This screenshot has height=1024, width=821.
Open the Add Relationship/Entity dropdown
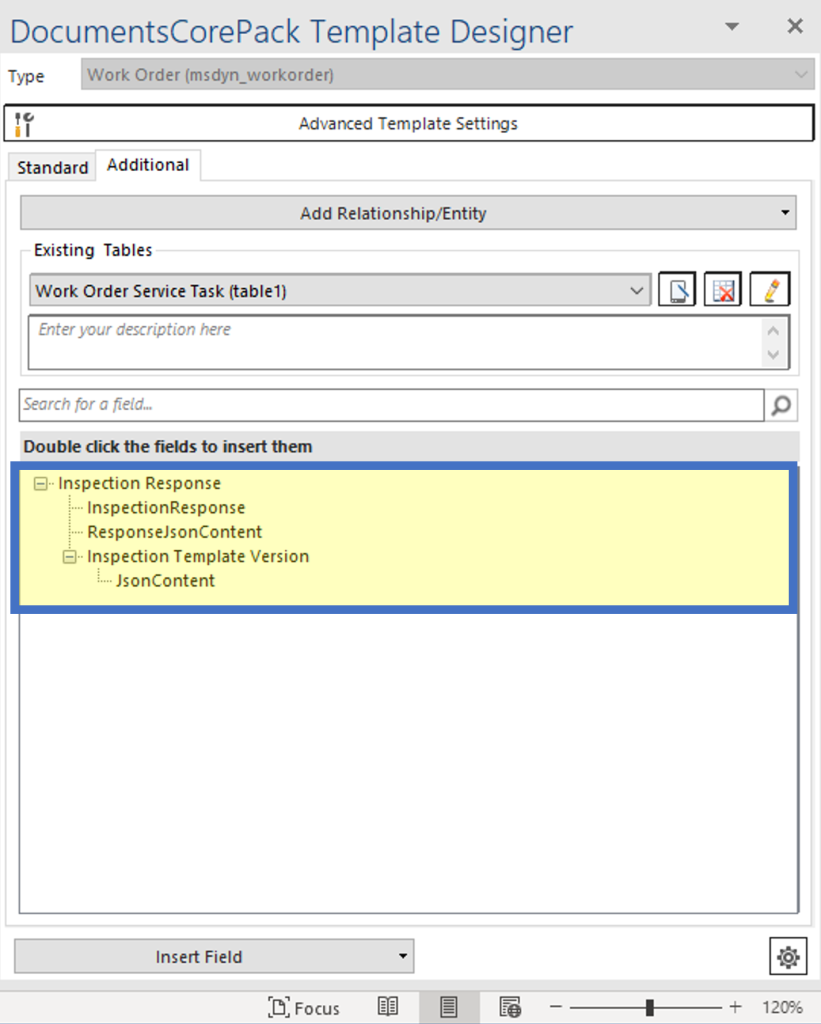[x=408, y=213]
